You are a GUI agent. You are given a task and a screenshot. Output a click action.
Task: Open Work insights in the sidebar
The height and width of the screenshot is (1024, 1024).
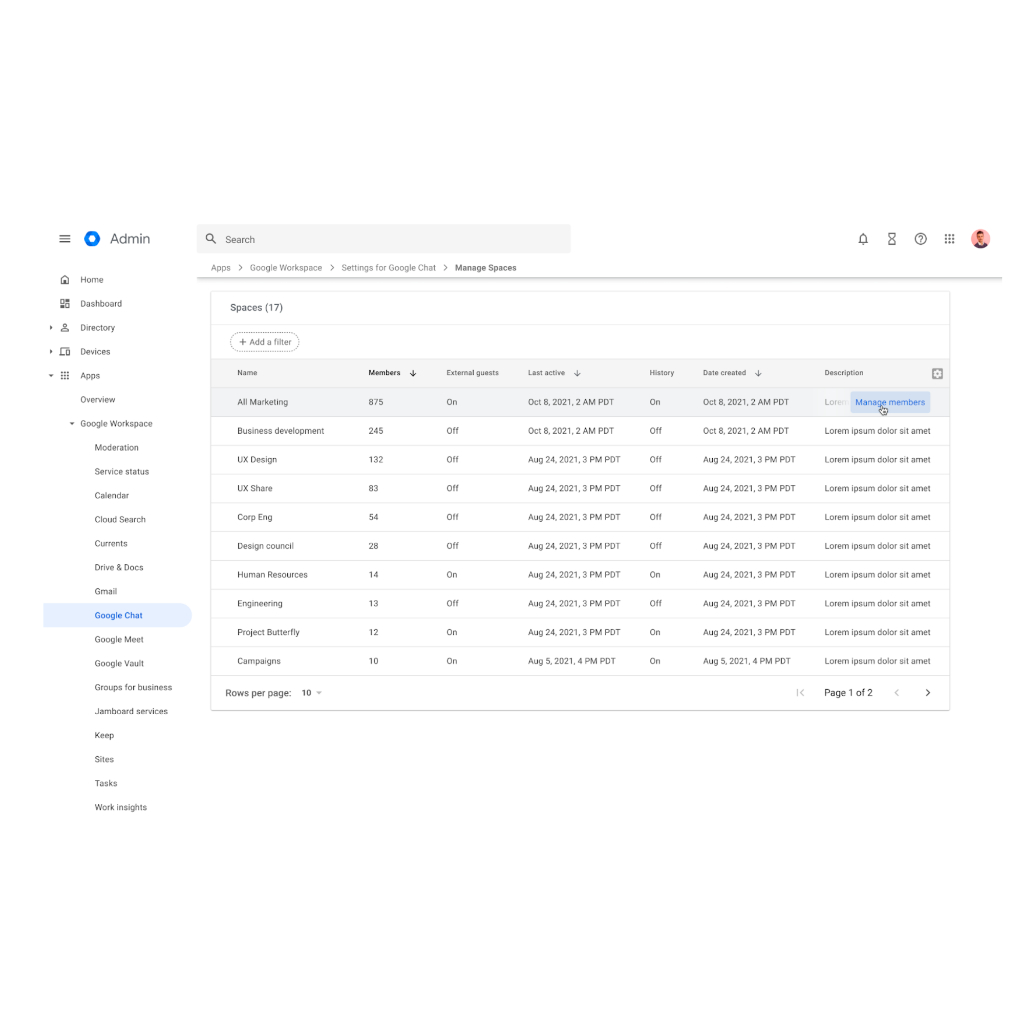pos(121,807)
